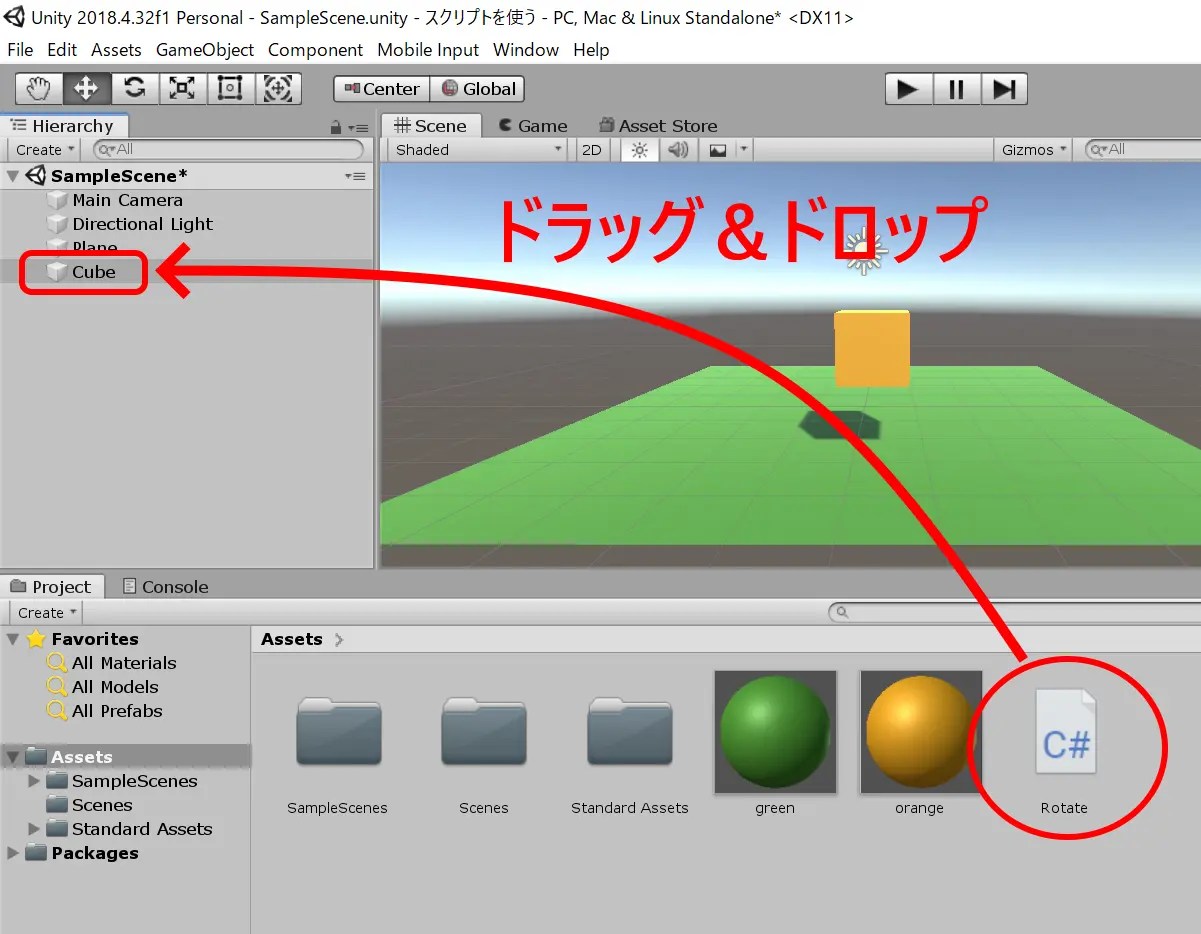
Task: Open the GameObject menu
Action: (205, 50)
